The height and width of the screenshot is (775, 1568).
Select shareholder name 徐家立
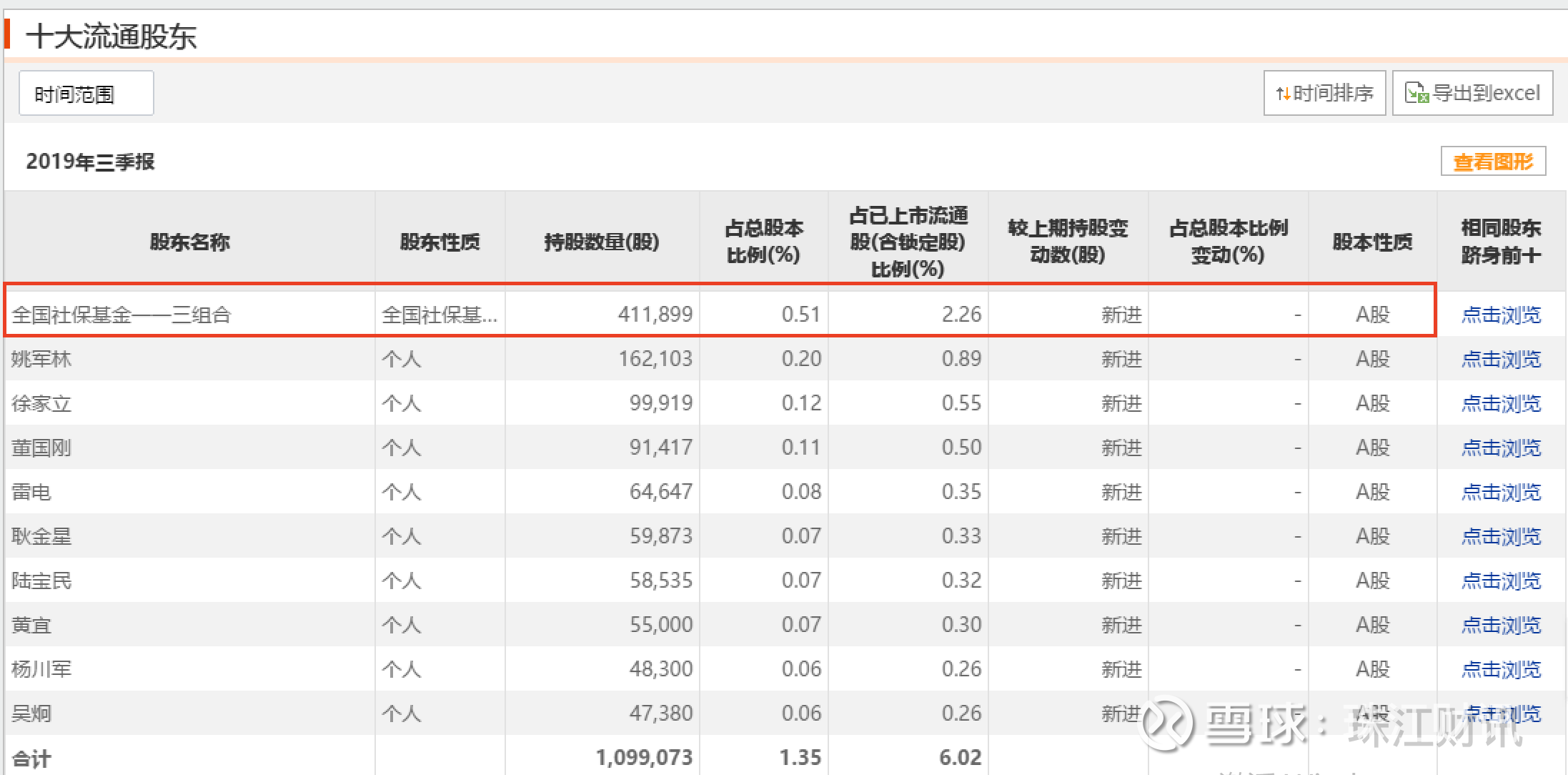click(x=41, y=403)
